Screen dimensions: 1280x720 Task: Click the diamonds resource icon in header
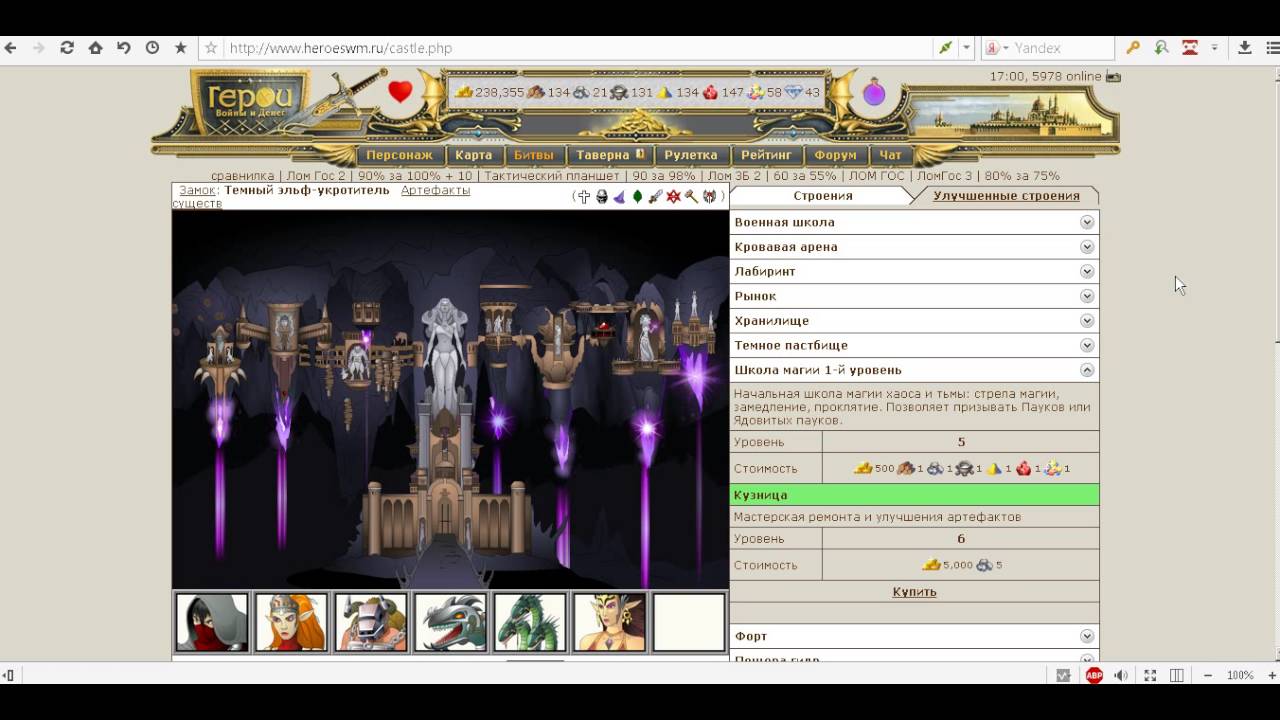tap(794, 92)
